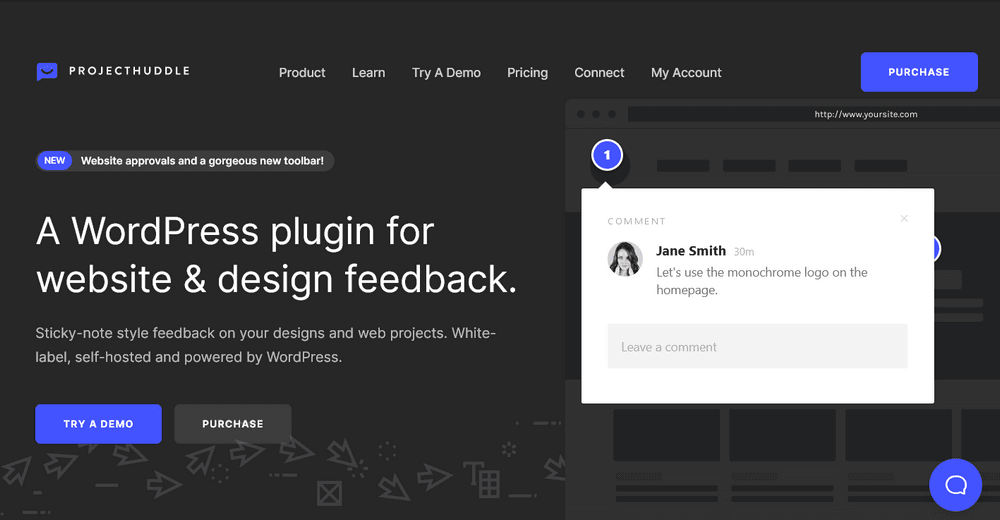Click the ProjectHuddle chat-bubble logo icon

(x=47, y=71)
